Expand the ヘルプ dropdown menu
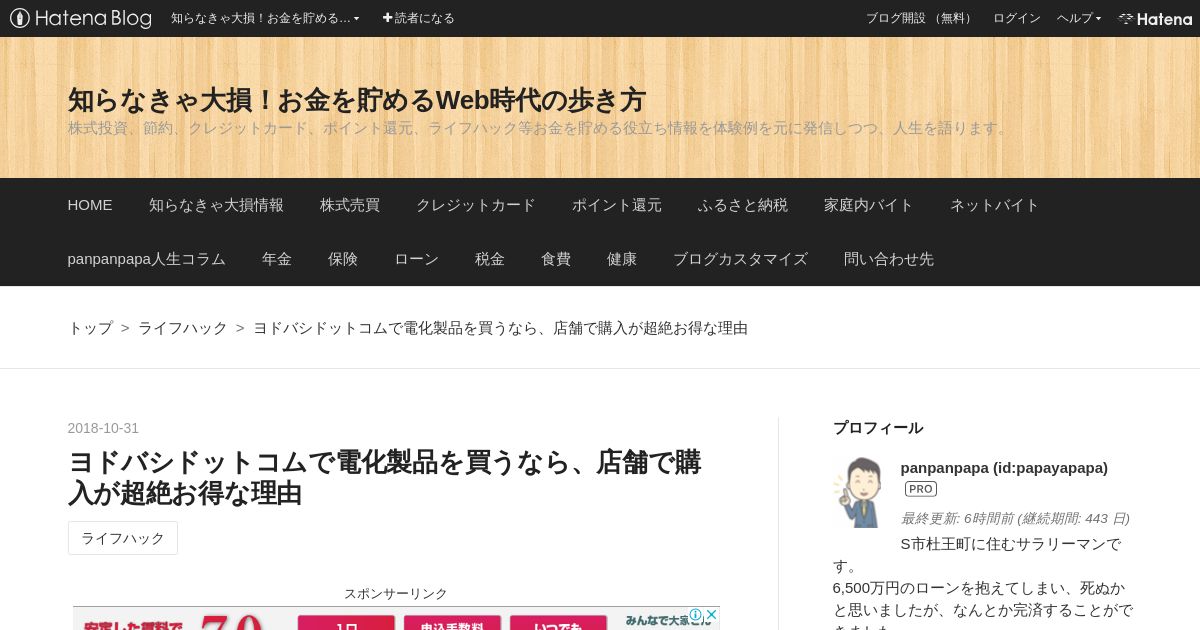 pos(1079,18)
